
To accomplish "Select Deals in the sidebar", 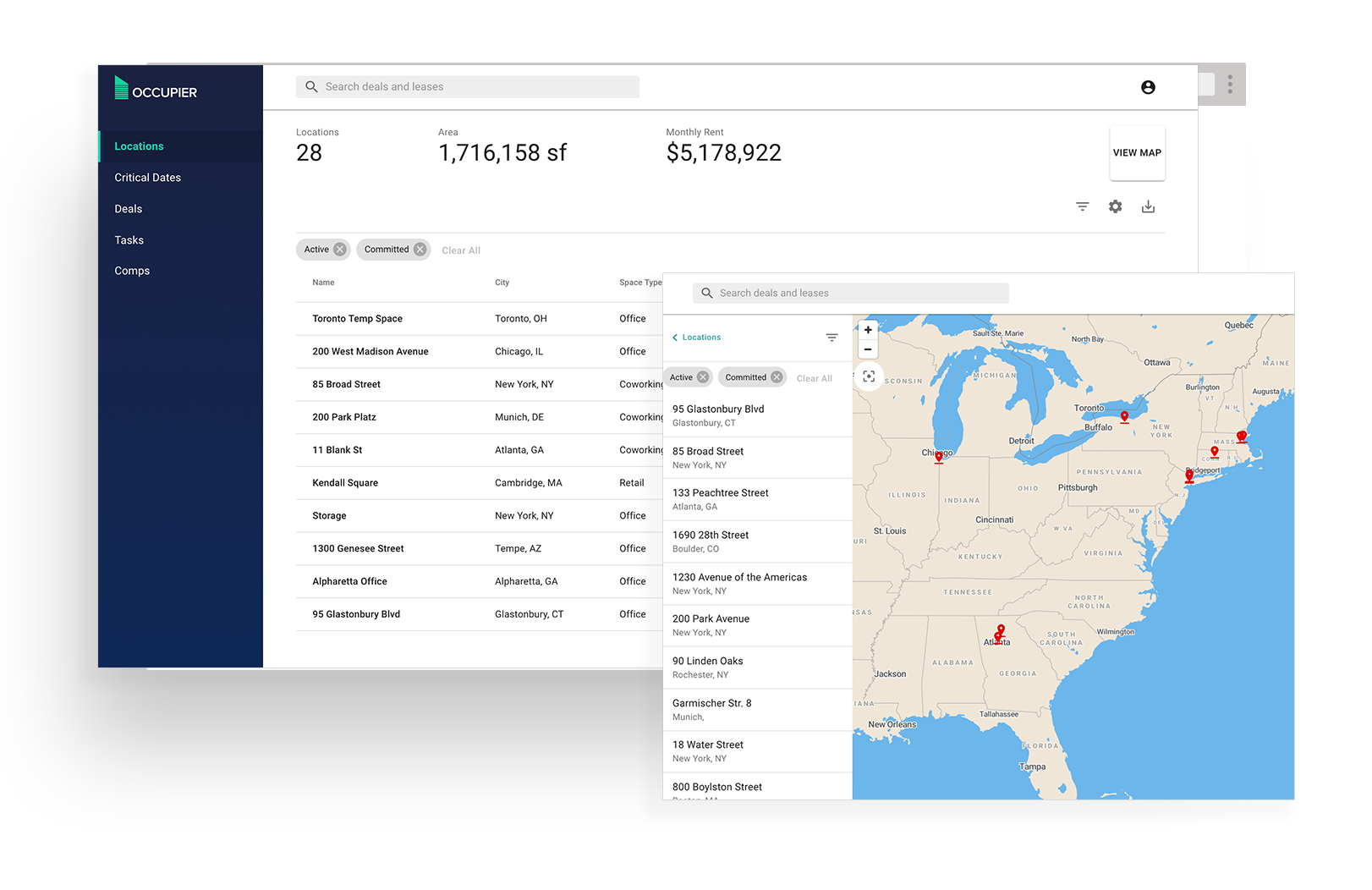I will tap(129, 209).
